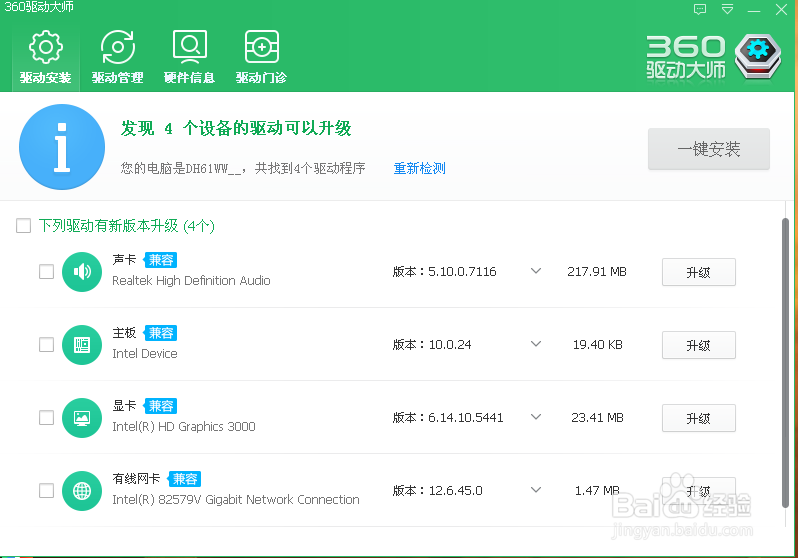
Task: Expand version dropdown for 10.0.24
Action: click(x=535, y=344)
